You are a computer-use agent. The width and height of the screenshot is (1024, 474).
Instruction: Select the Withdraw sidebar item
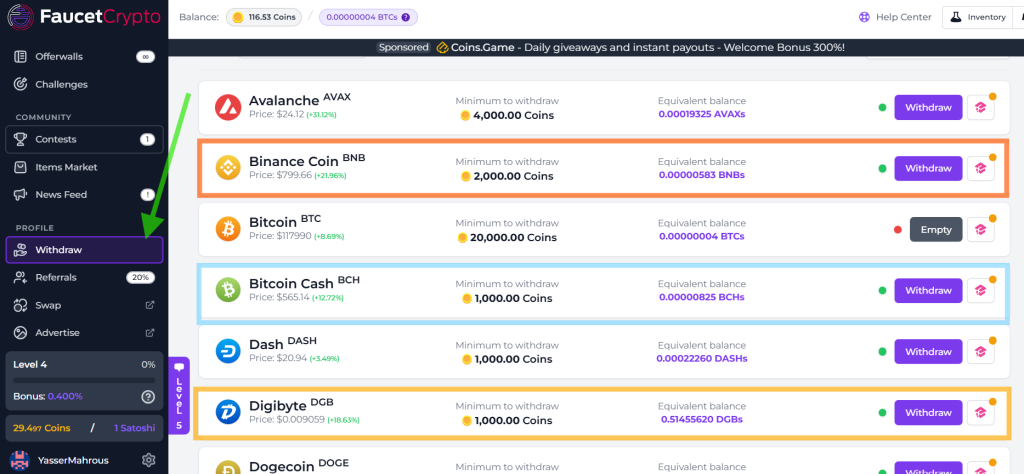pyautogui.click(x=84, y=250)
